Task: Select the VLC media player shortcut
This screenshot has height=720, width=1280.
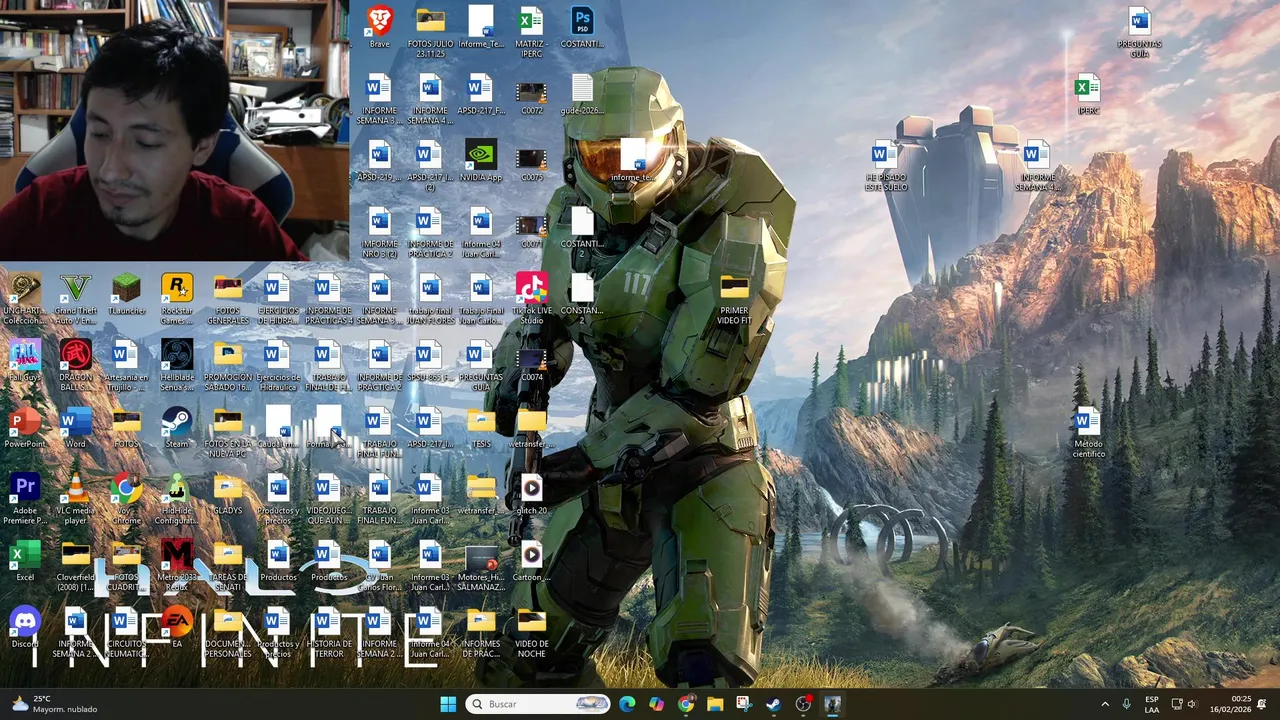Action: [x=75, y=499]
